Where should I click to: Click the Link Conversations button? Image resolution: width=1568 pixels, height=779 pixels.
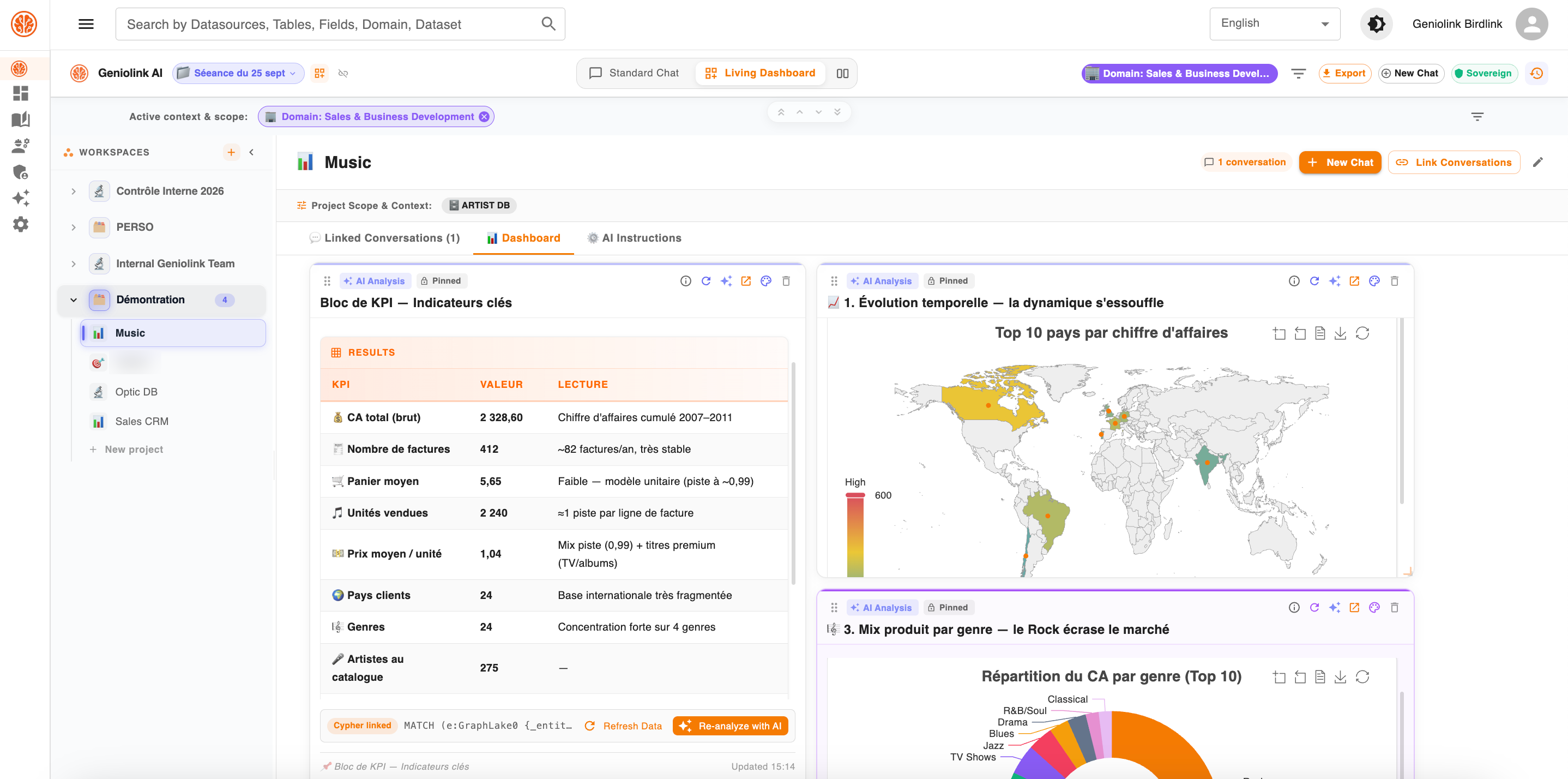[1454, 162]
